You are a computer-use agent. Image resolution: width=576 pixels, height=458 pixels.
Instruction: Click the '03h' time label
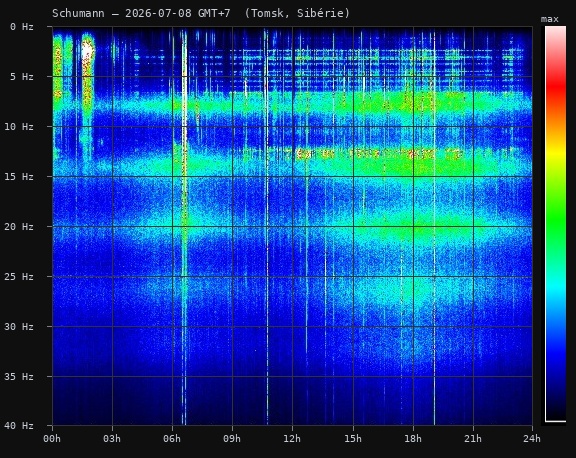[112, 439]
